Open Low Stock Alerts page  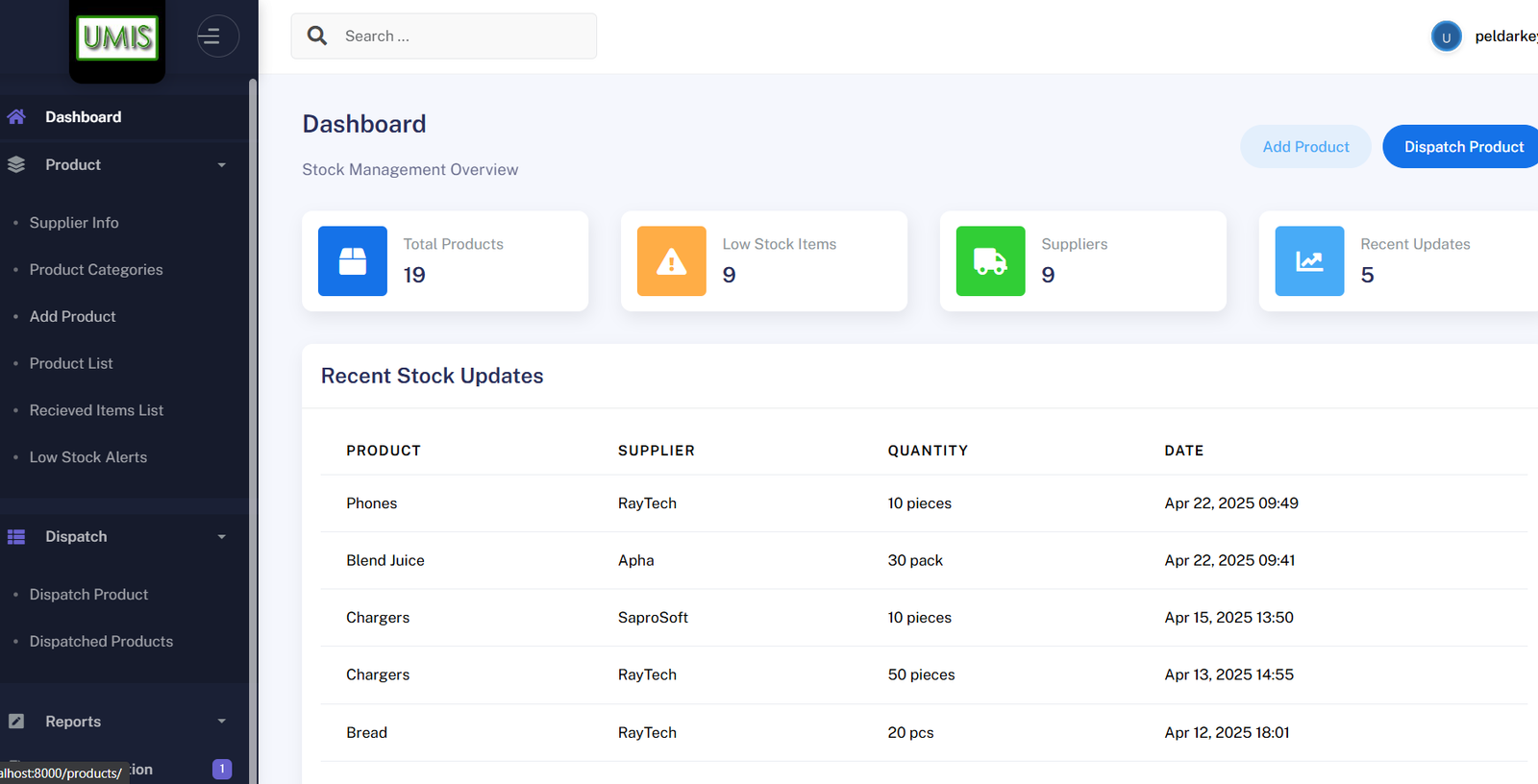click(88, 457)
